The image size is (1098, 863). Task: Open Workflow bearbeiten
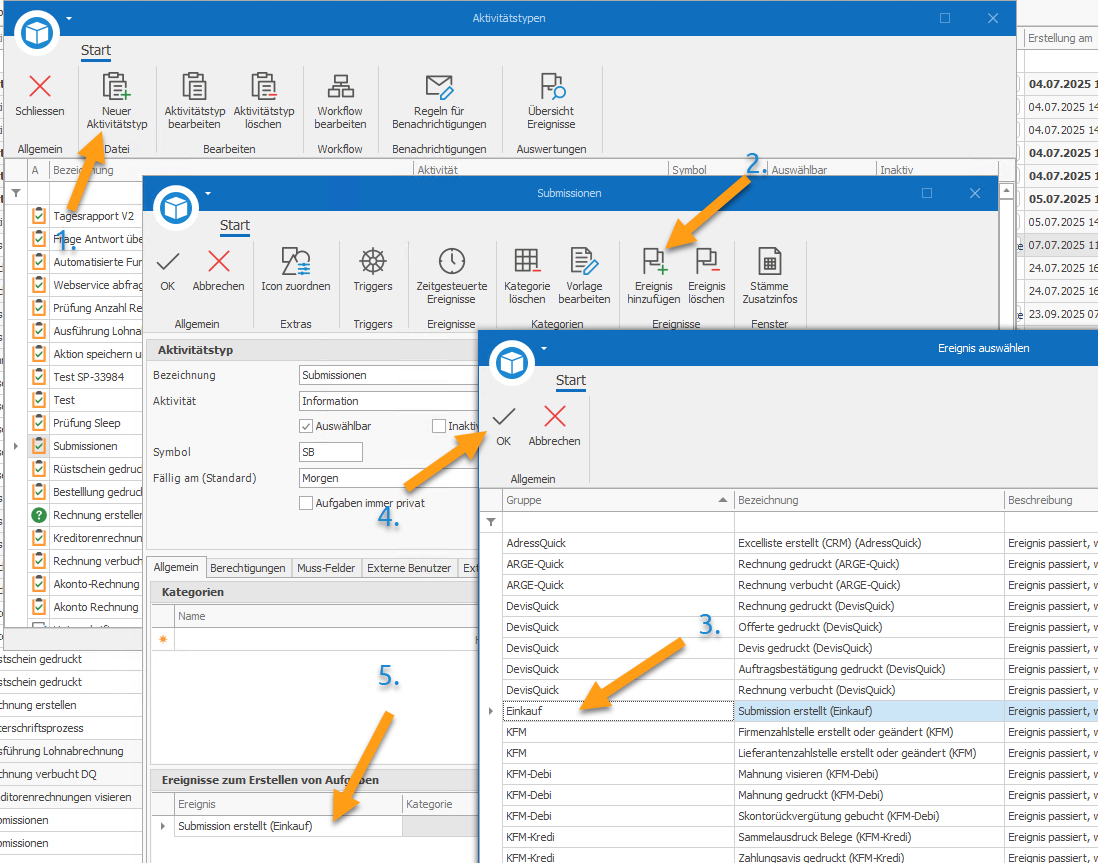(340, 102)
